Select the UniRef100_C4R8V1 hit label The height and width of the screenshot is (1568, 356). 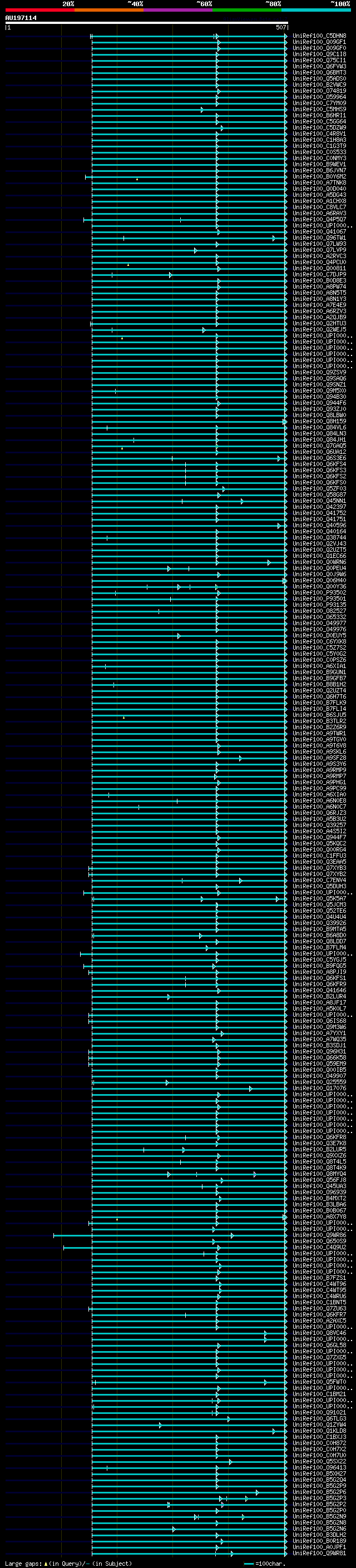pos(319,134)
